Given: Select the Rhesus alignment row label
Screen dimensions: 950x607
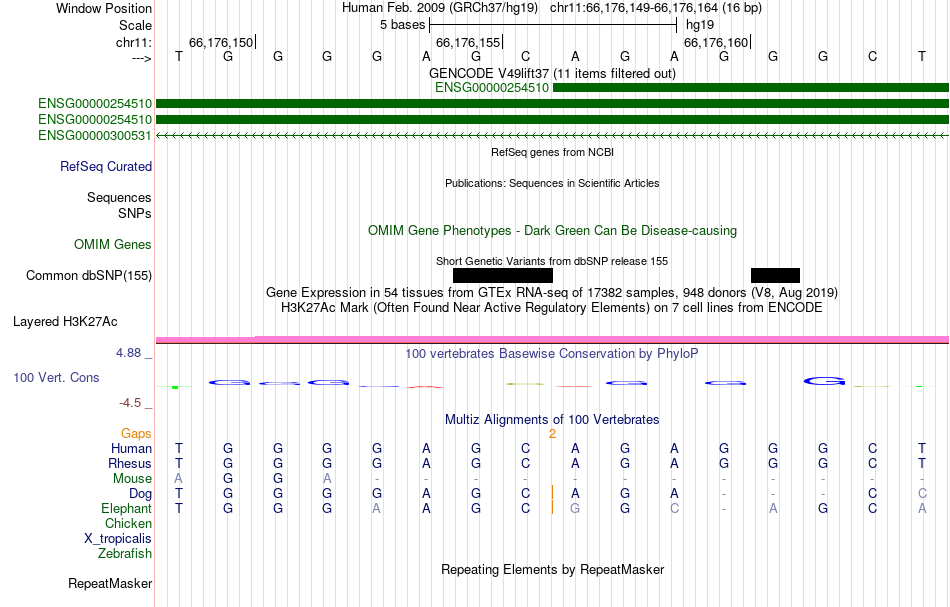Looking at the screenshot, I should 130,463.
